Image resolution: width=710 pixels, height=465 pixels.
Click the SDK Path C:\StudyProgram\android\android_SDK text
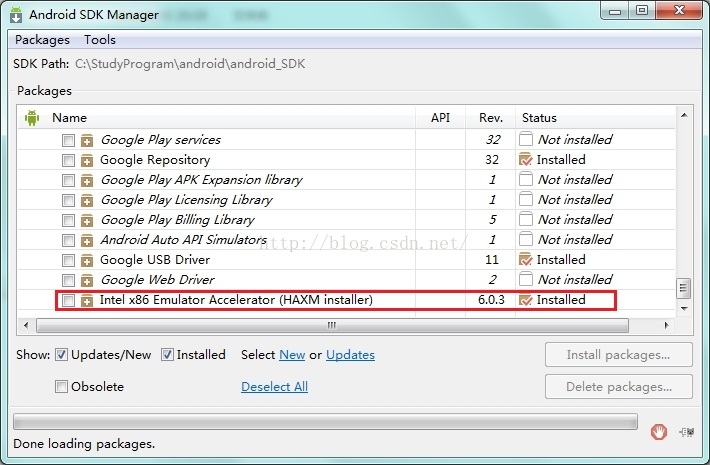190,64
